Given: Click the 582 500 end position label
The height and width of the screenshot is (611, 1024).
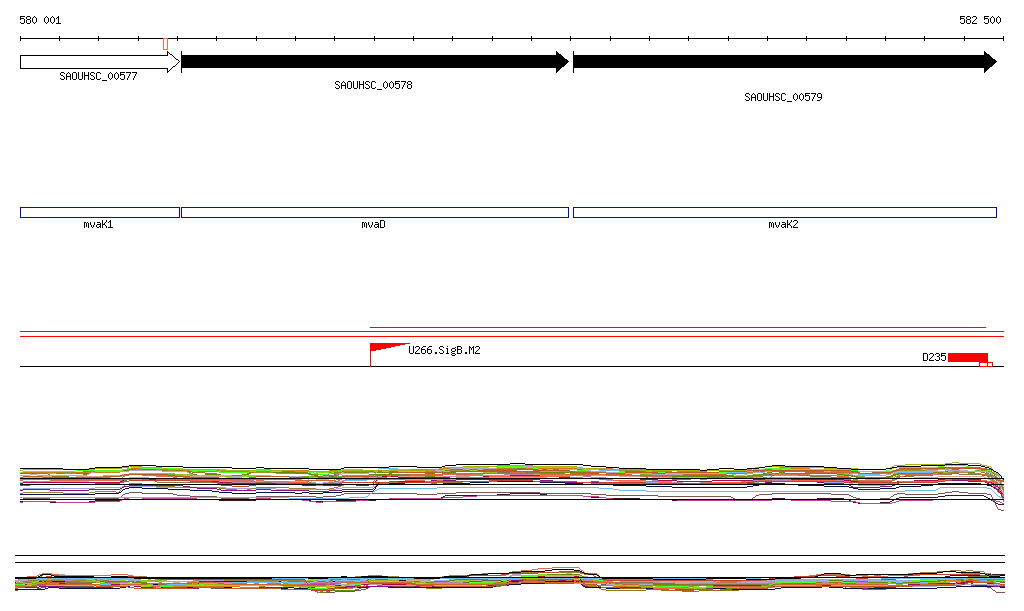Looking at the screenshot, I should point(980,20).
